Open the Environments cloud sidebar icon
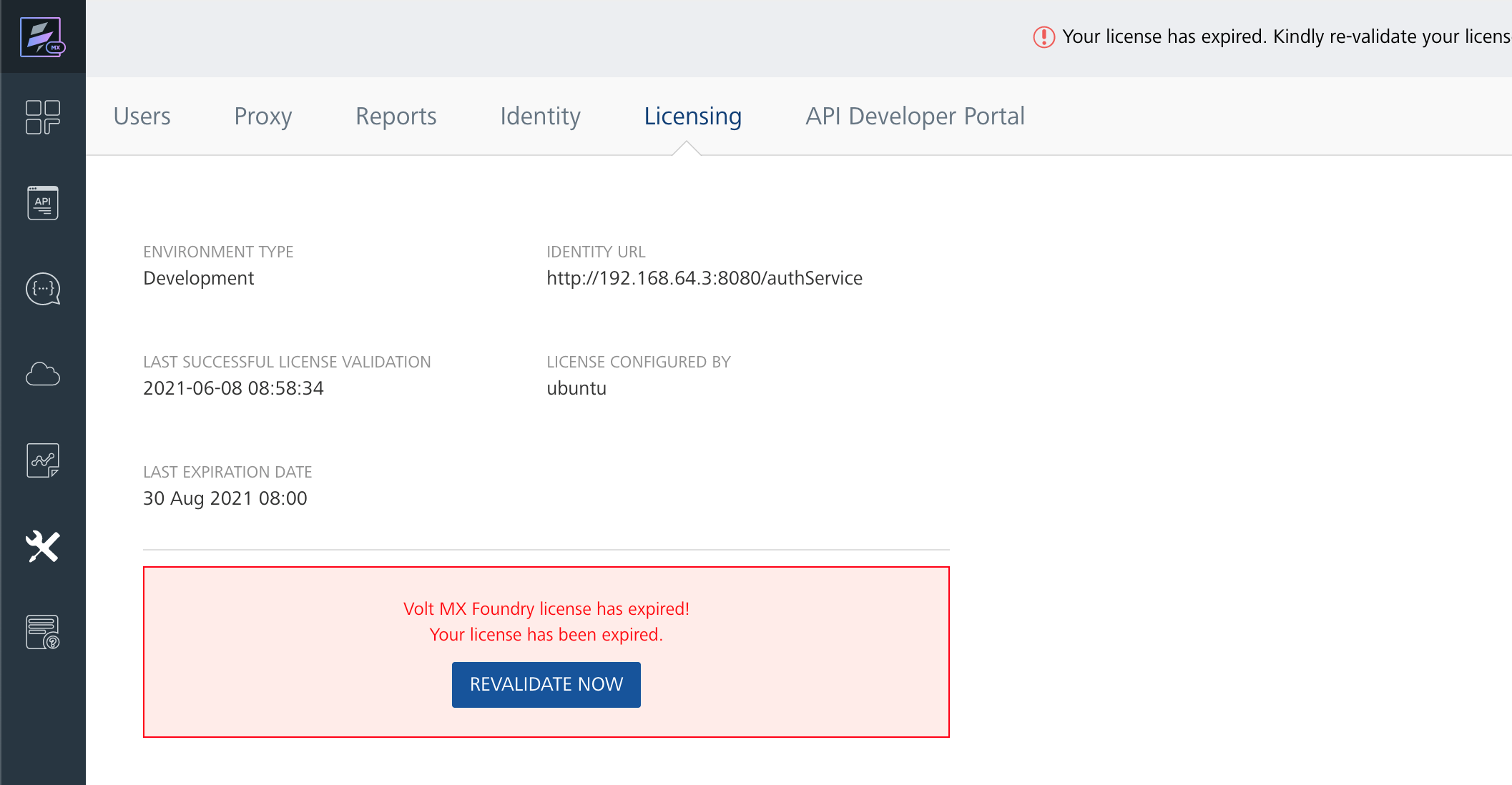The image size is (1512, 785). [43, 374]
